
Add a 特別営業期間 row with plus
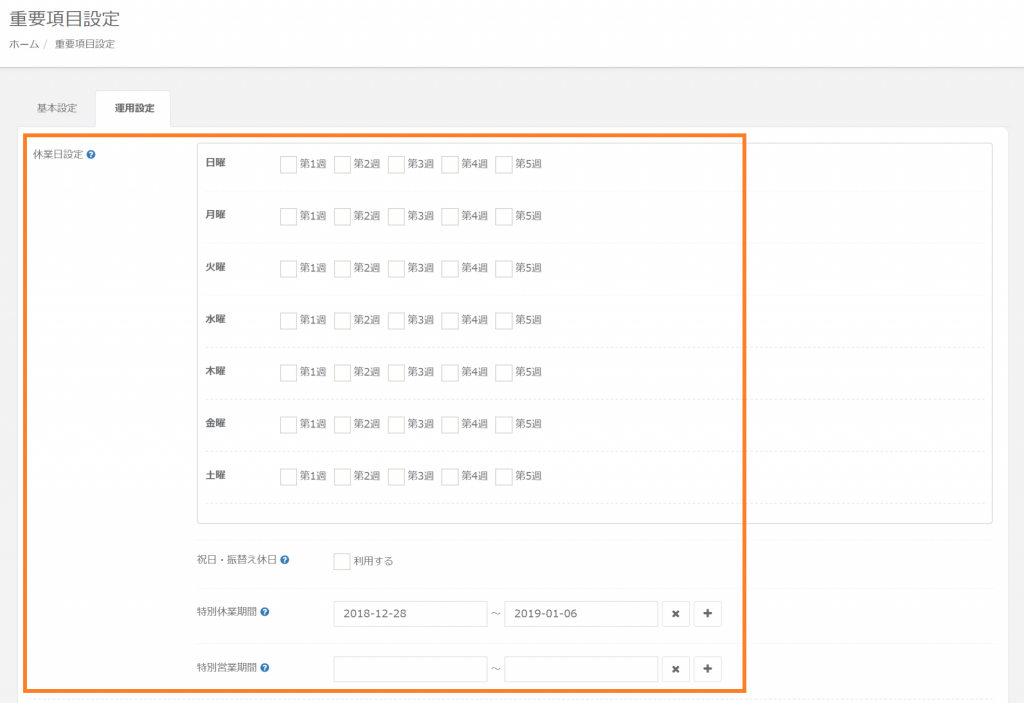point(707,669)
